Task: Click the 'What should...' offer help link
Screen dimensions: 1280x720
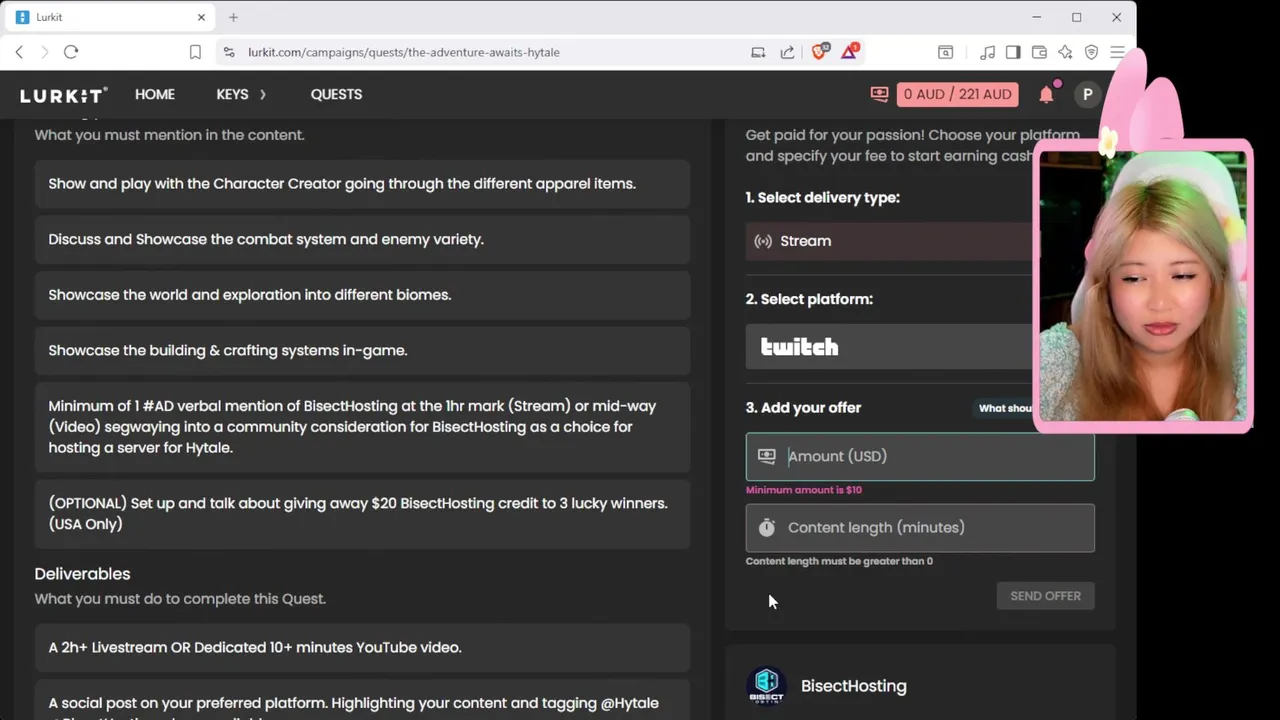Action: click(1004, 408)
